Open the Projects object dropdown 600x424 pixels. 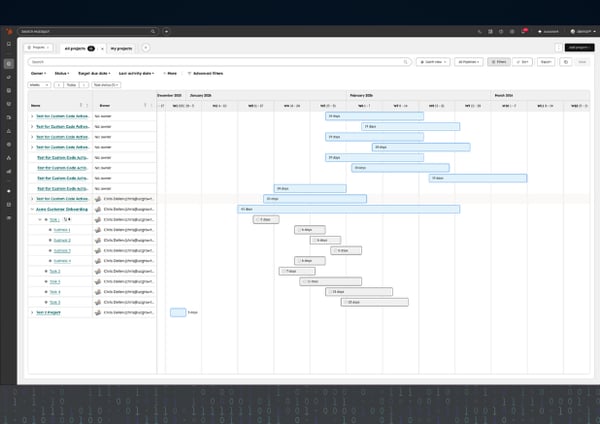(x=39, y=47)
